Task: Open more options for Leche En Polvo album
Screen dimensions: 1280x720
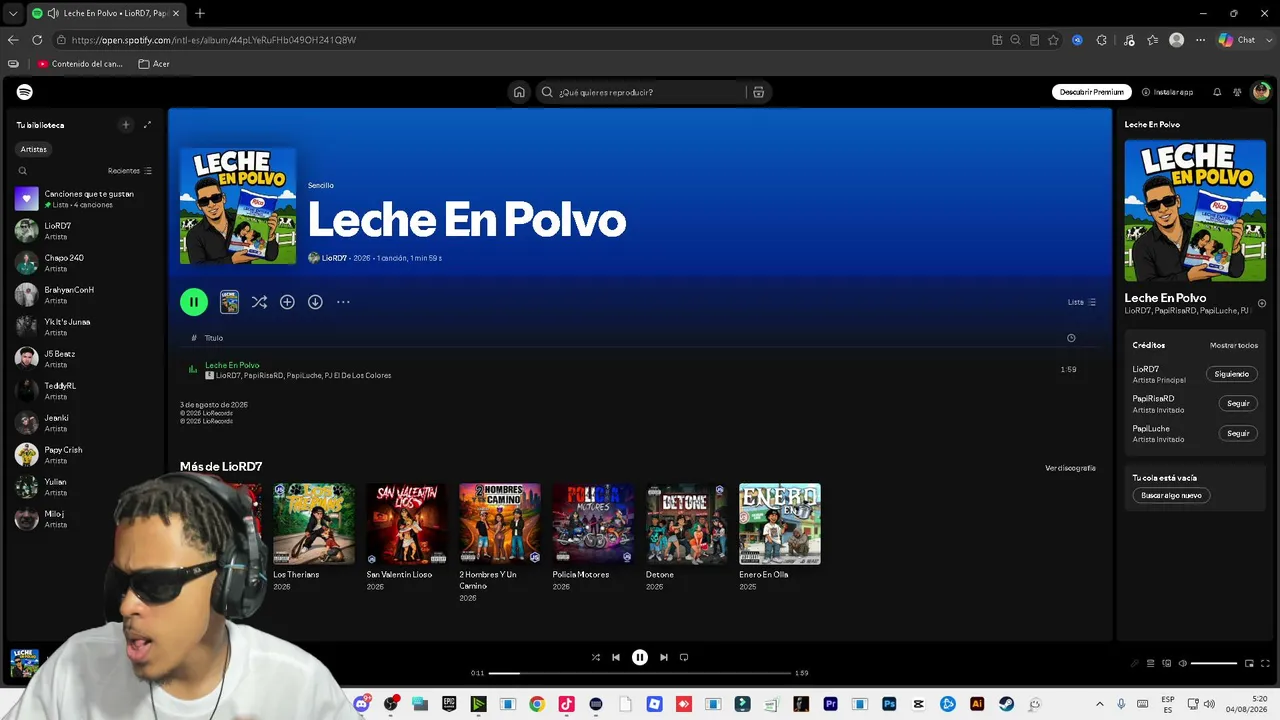Action: 343,302
